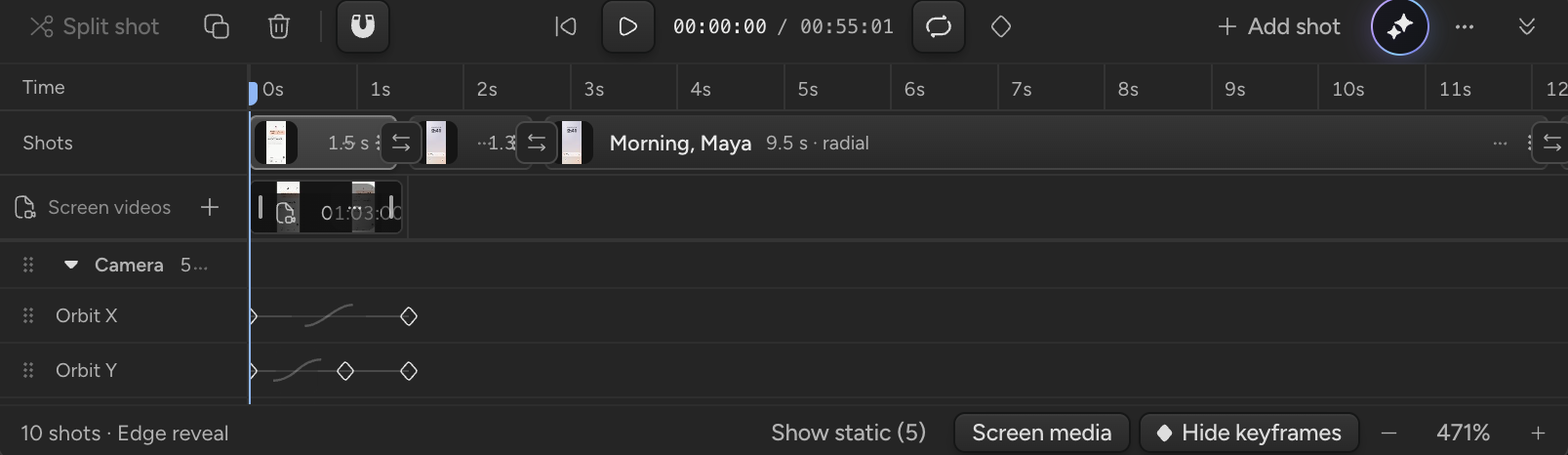Image resolution: width=1568 pixels, height=455 pixels.
Task: Select the Morning, Maya shot thumbnail
Action: [572, 143]
